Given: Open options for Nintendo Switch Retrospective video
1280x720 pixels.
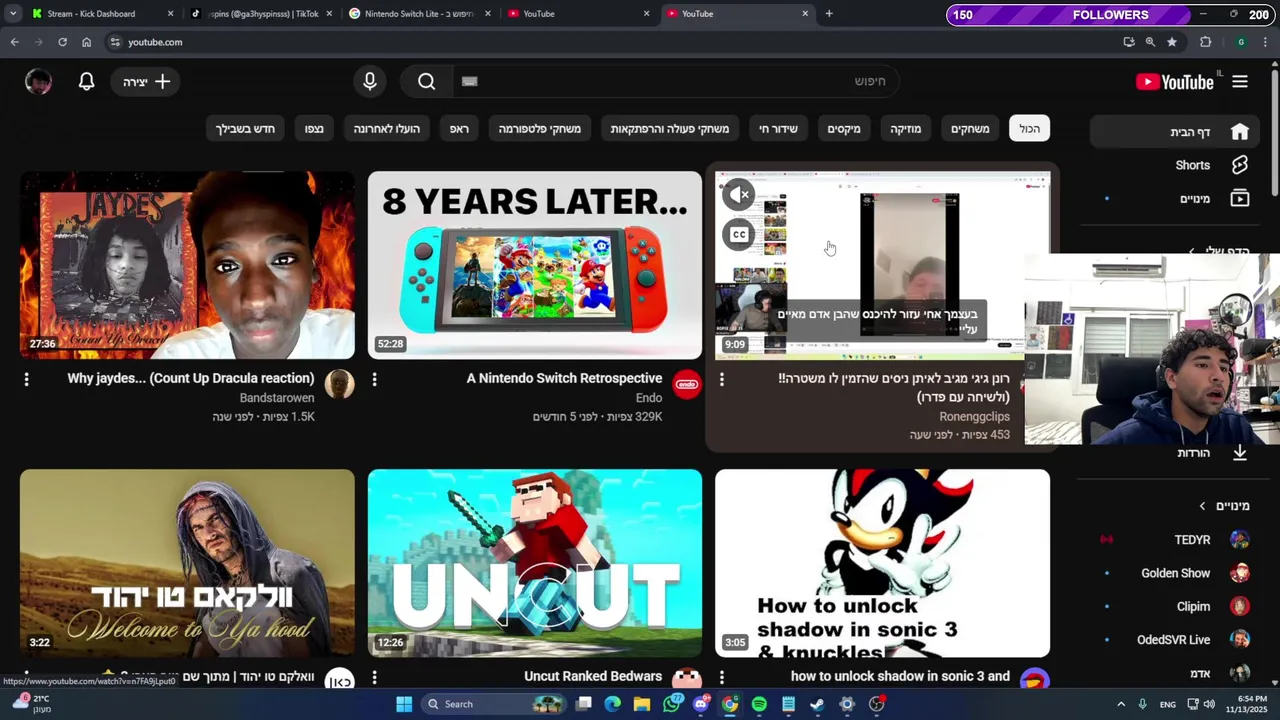Looking at the screenshot, I should point(374,380).
